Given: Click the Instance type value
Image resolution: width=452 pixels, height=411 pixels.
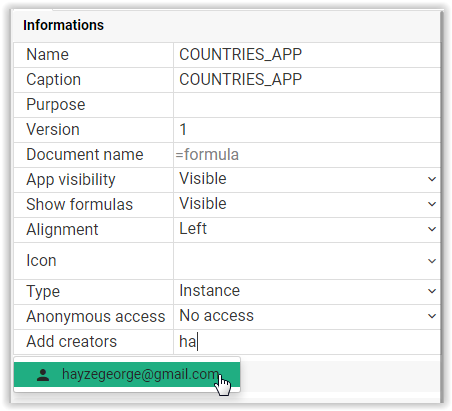Looking at the screenshot, I should click(209, 291).
